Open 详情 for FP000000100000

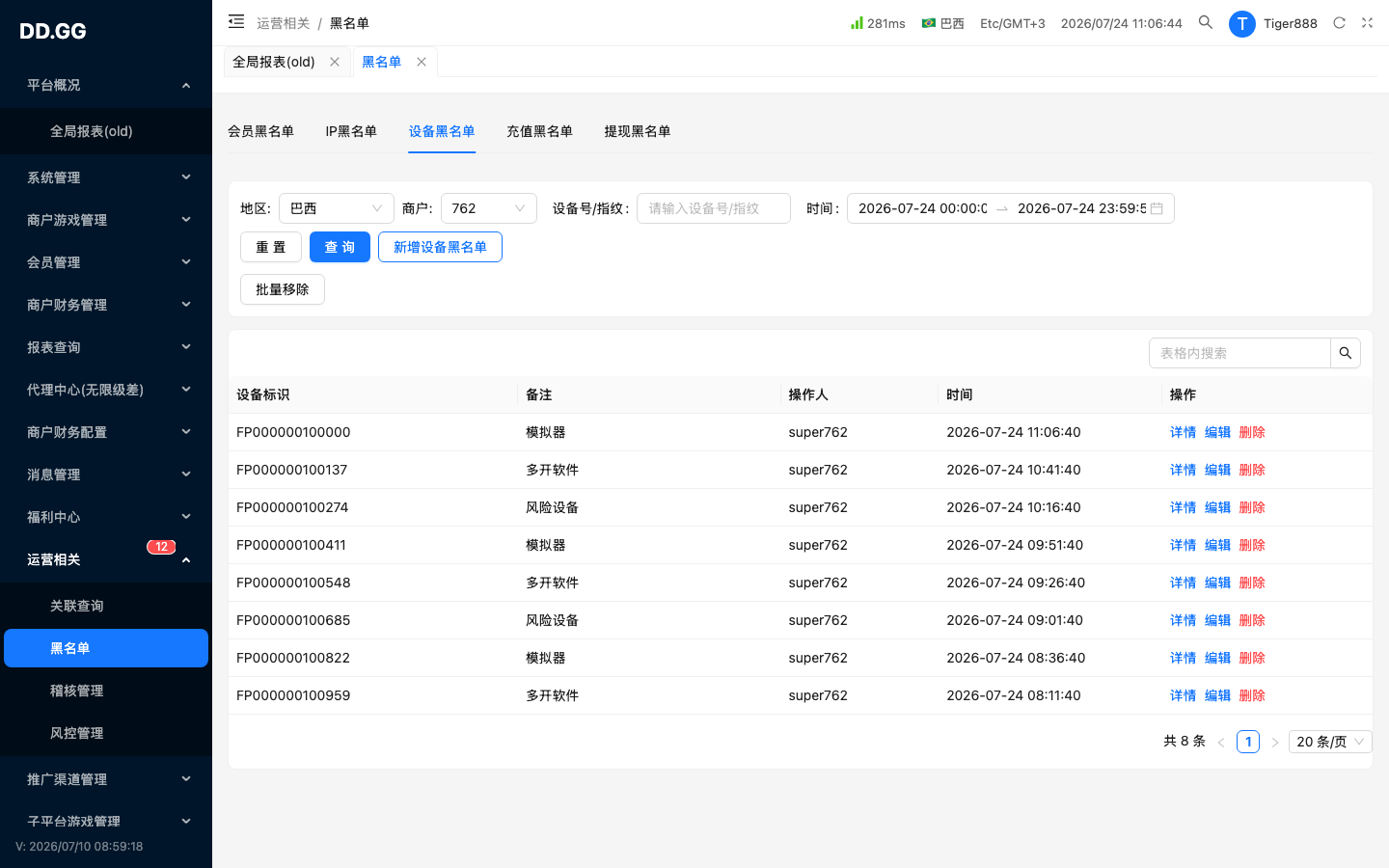pyautogui.click(x=1183, y=432)
